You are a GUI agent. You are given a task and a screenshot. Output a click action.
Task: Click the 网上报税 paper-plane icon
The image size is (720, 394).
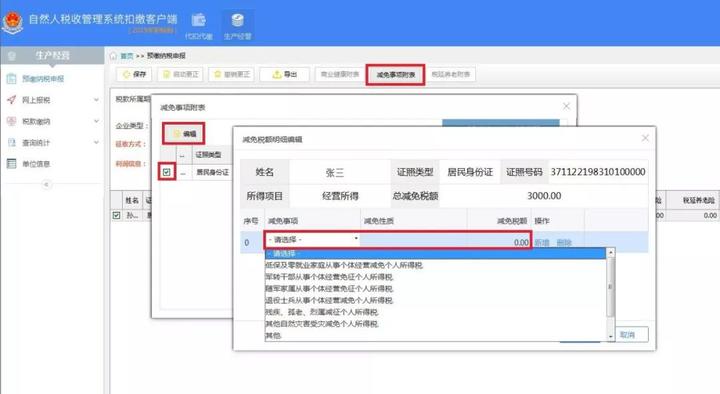(11, 100)
